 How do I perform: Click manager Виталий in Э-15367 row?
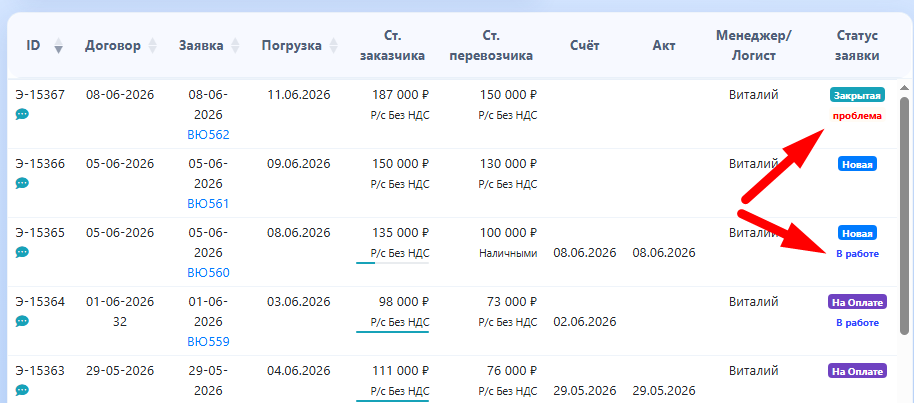[754, 94]
